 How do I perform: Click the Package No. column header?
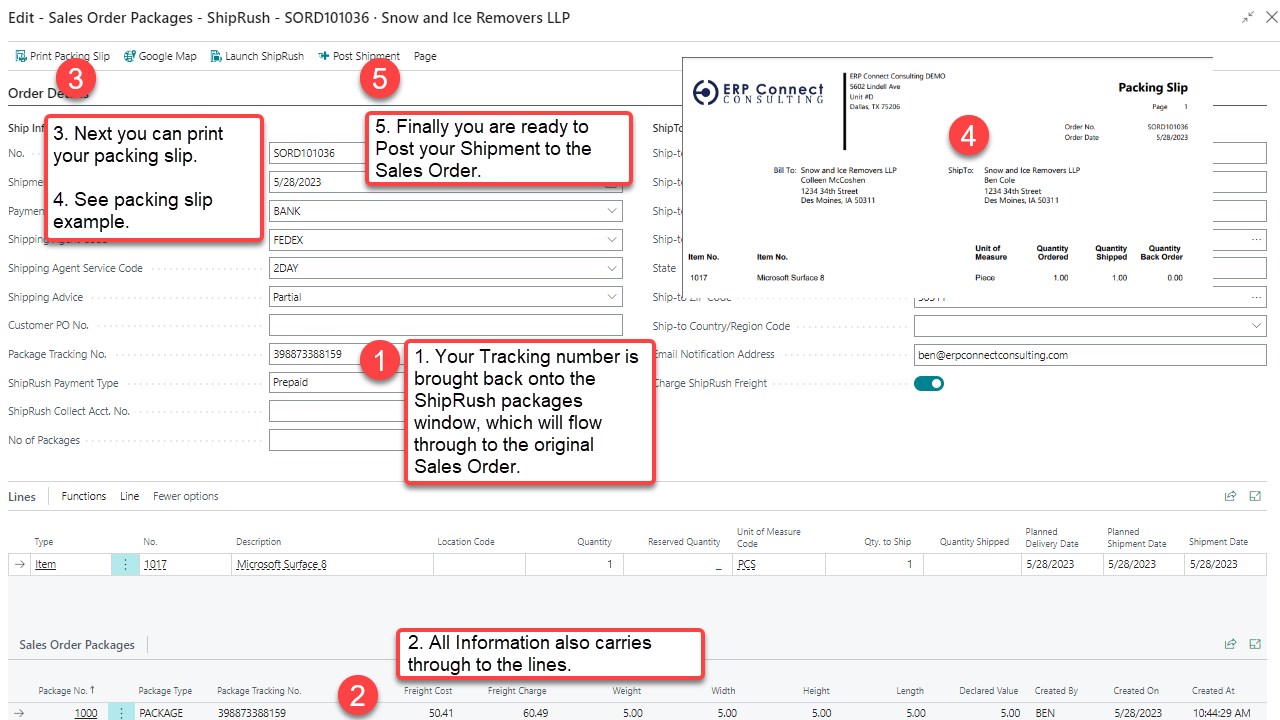(x=67, y=690)
